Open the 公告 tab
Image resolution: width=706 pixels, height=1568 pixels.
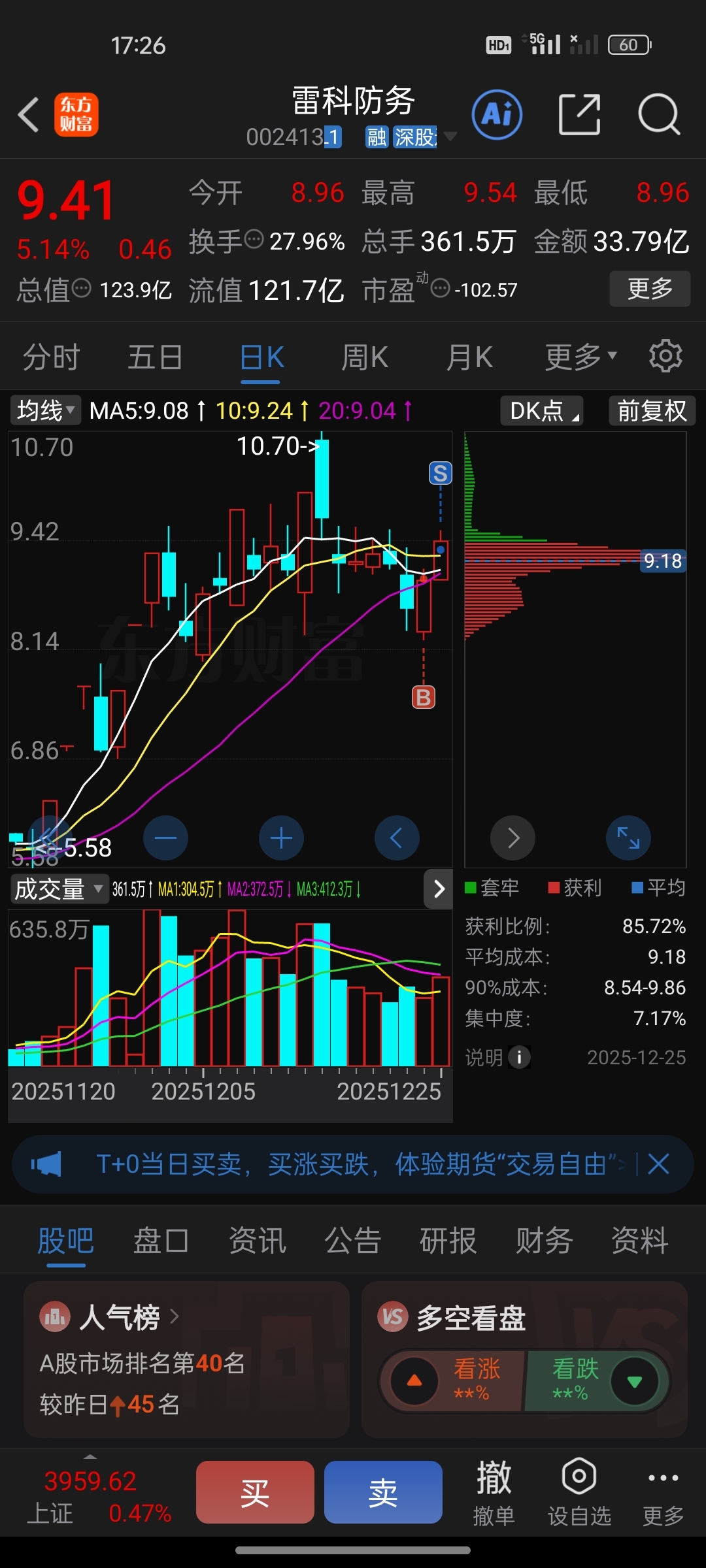352,1240
